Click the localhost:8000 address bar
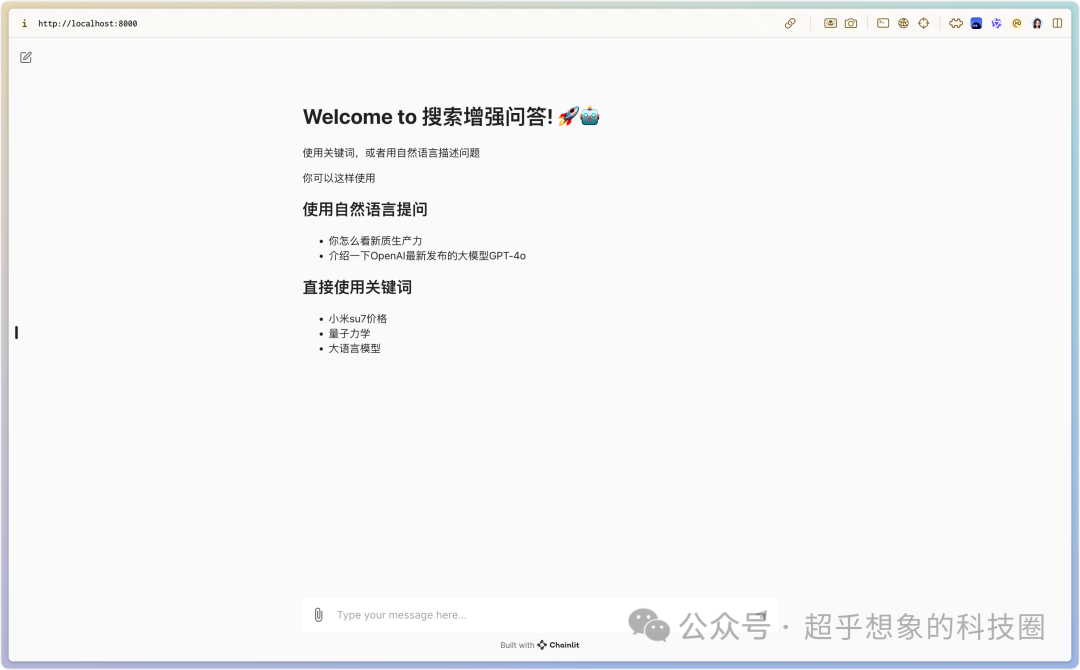Viewport: 1080px width, 670px height. pyautogui.click(x=90, y=23)
